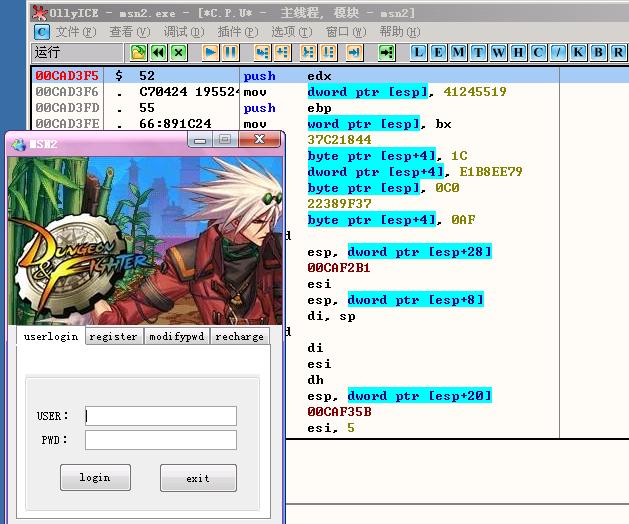Click the operand dword ptr [esp+28]
The height and width of the screenshot is (524, 629).
click(x=420, y=252)
